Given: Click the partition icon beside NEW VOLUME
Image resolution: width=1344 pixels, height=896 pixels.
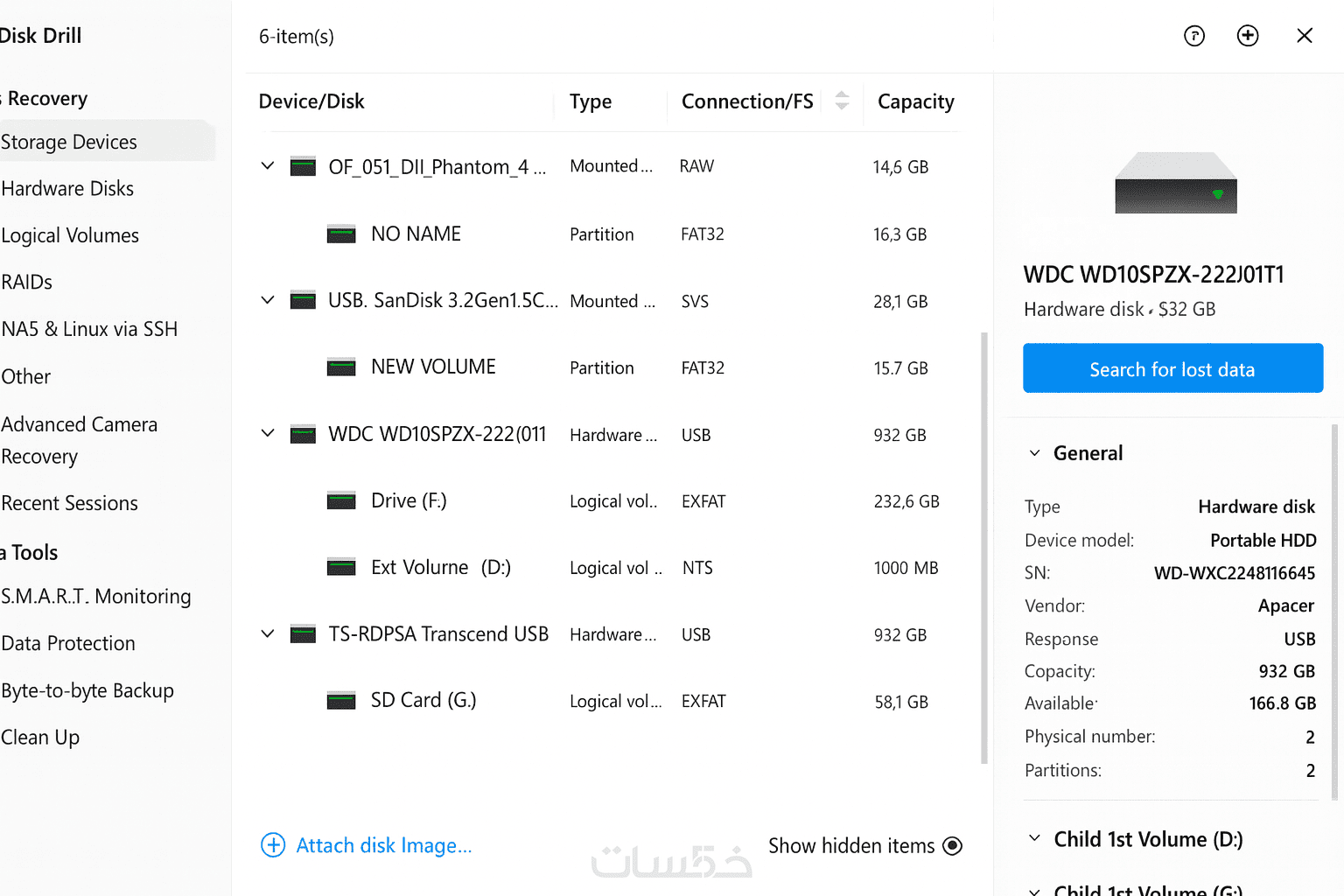Looking at the screenshot, I should [341, 367].
